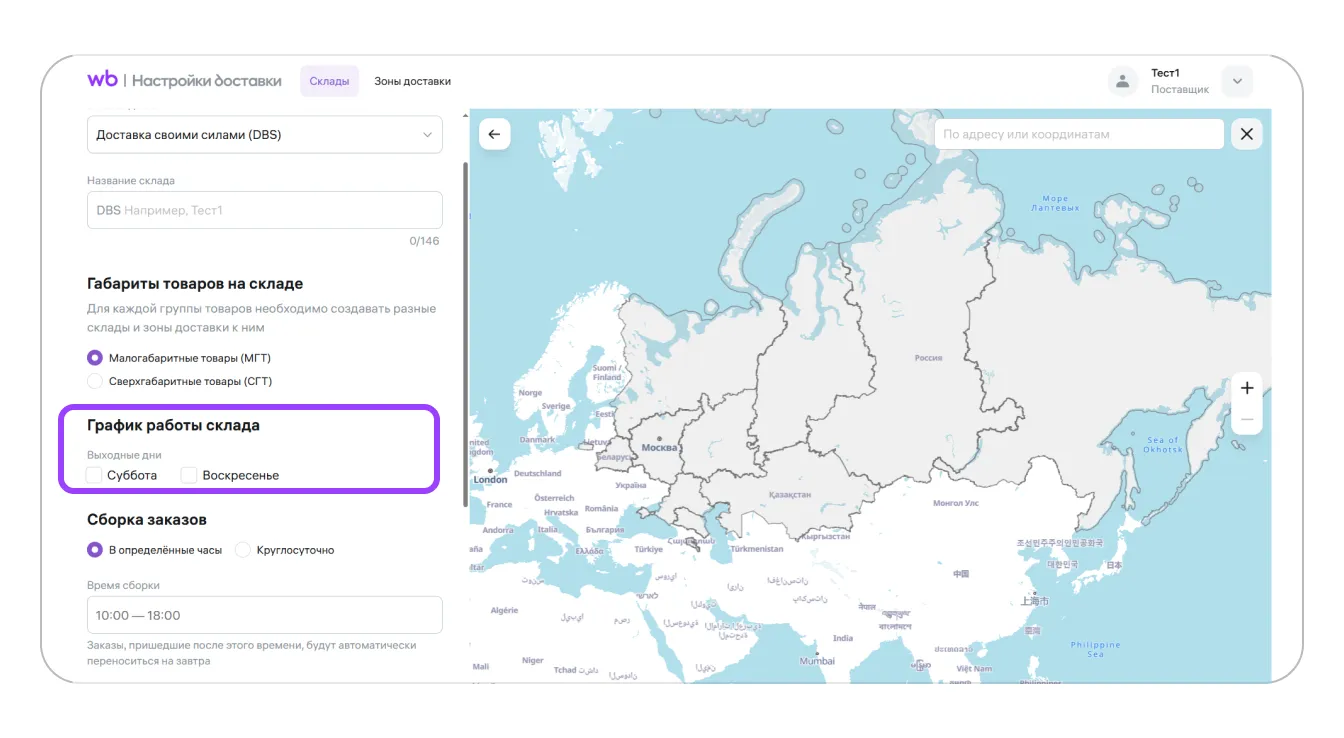Click the map address search field
Screen dimensions: 1344x738
(1078, 134)
